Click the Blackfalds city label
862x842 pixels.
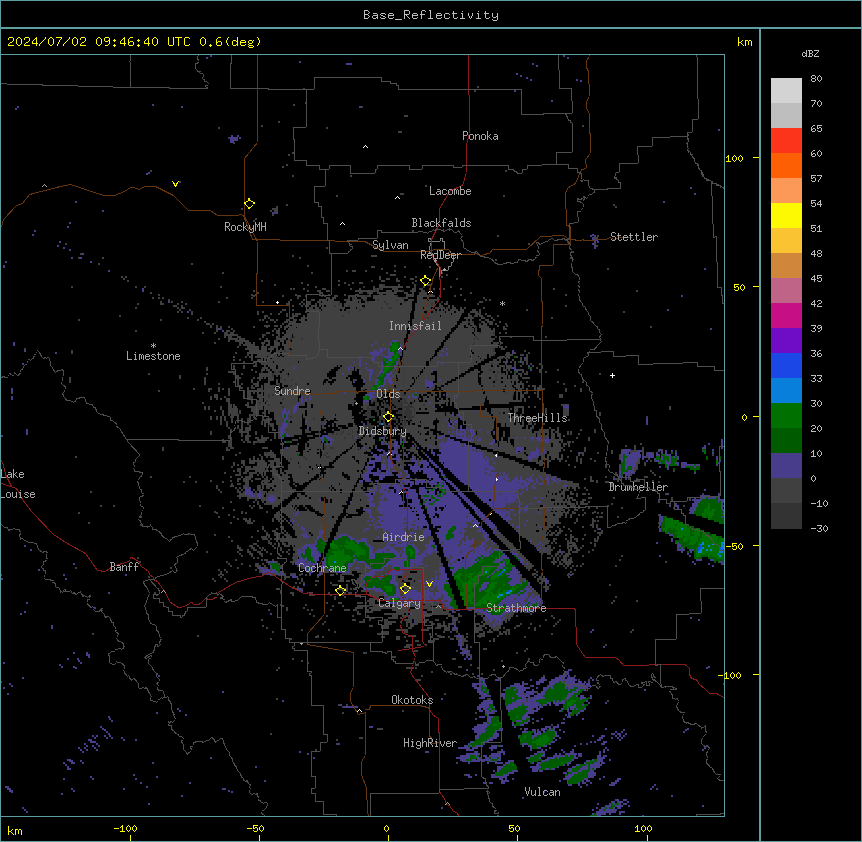click(441, 223)
